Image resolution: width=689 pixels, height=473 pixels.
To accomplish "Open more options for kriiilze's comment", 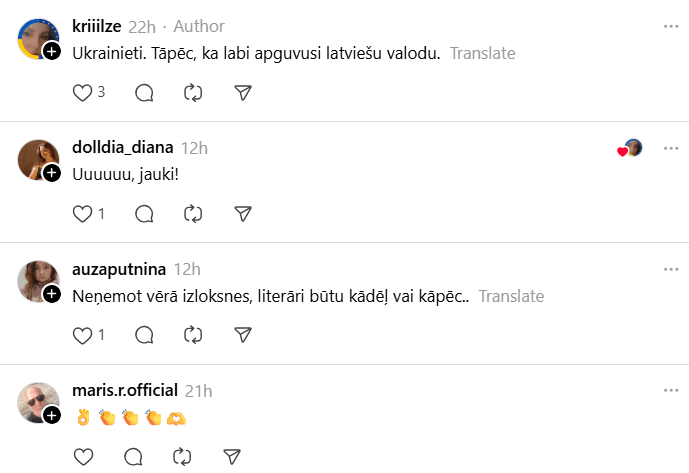I will [x=671, y=26].
